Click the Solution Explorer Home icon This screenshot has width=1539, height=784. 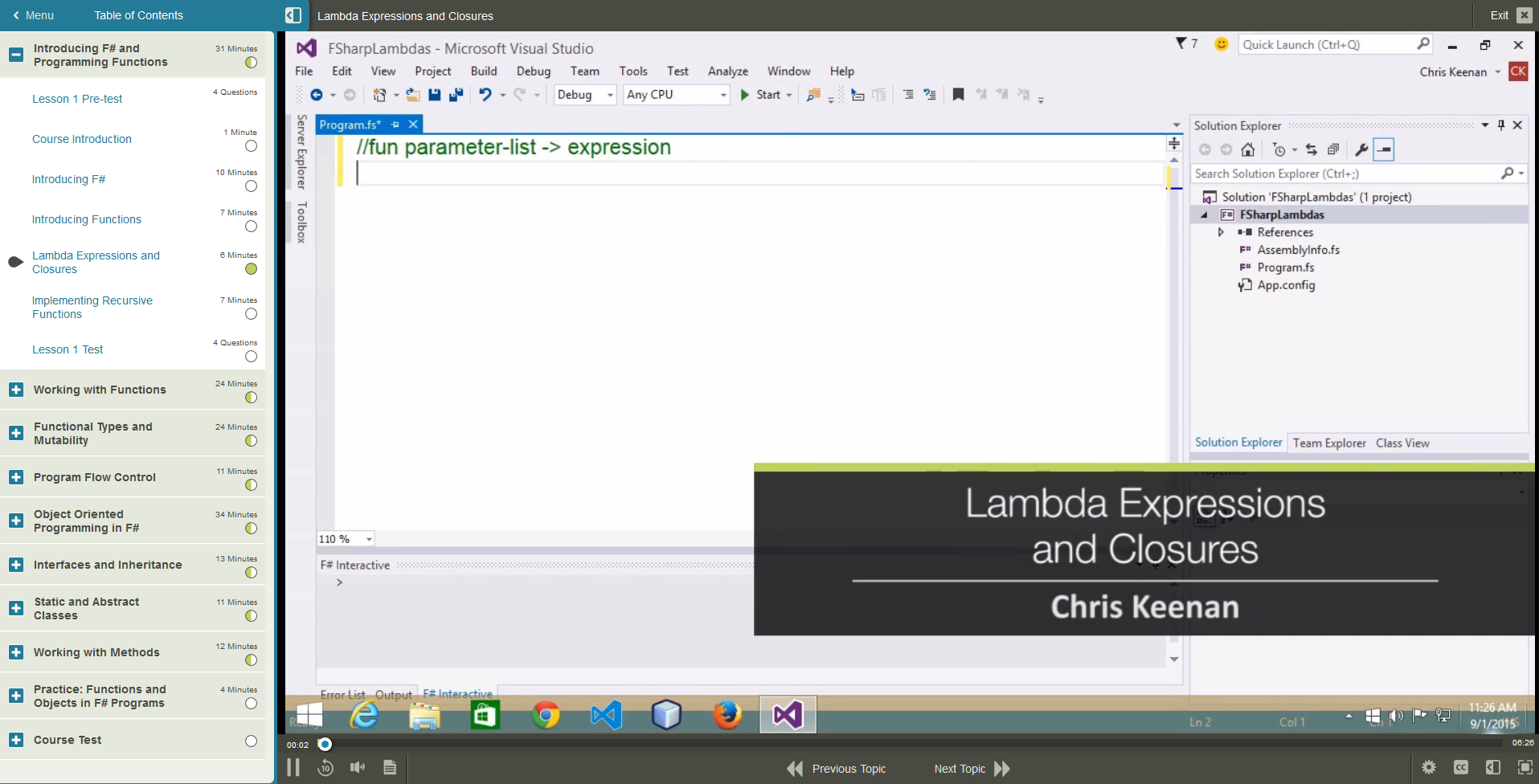click(1248, 149)
